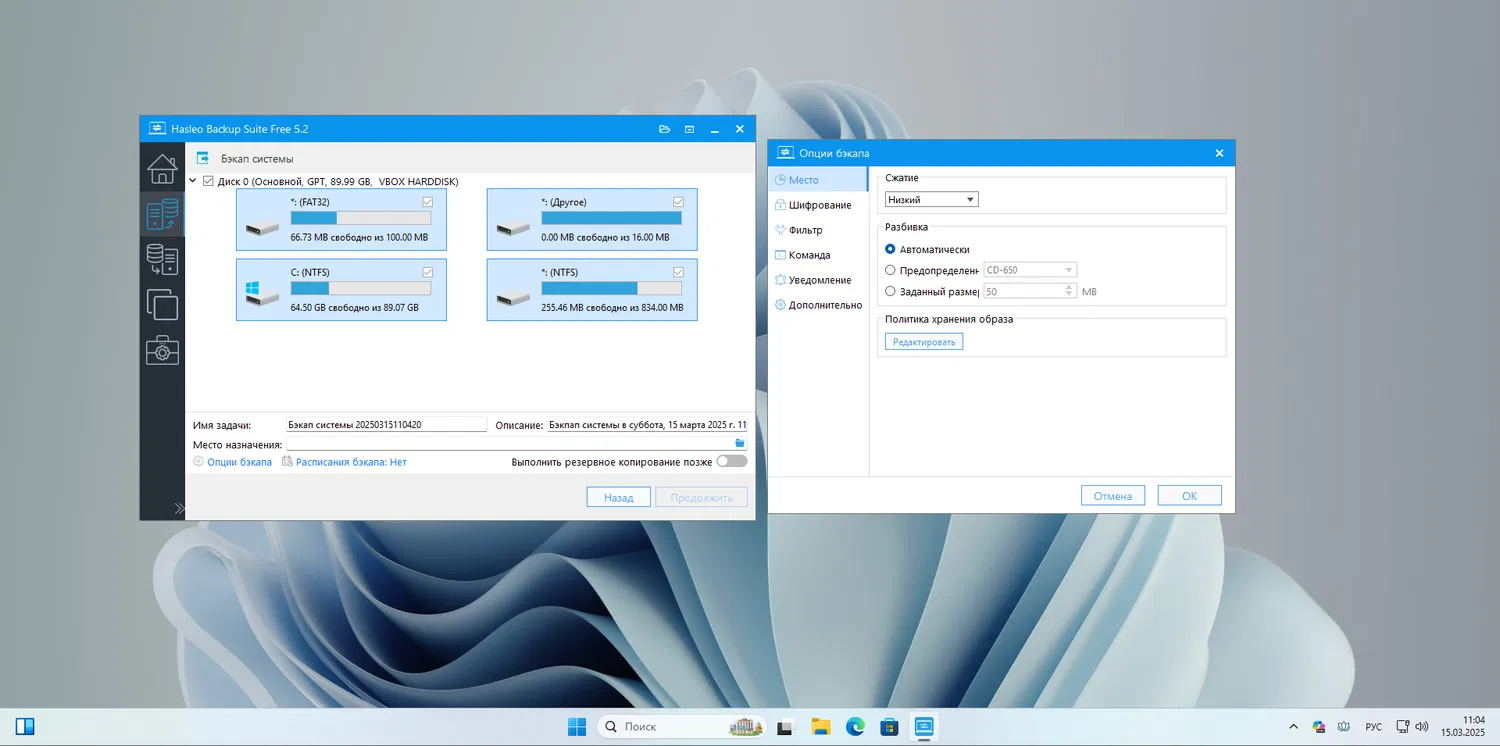Open the Tools toolbox icon in sidebar
The height and width of the screenshot is (746, 1500).
162,350
